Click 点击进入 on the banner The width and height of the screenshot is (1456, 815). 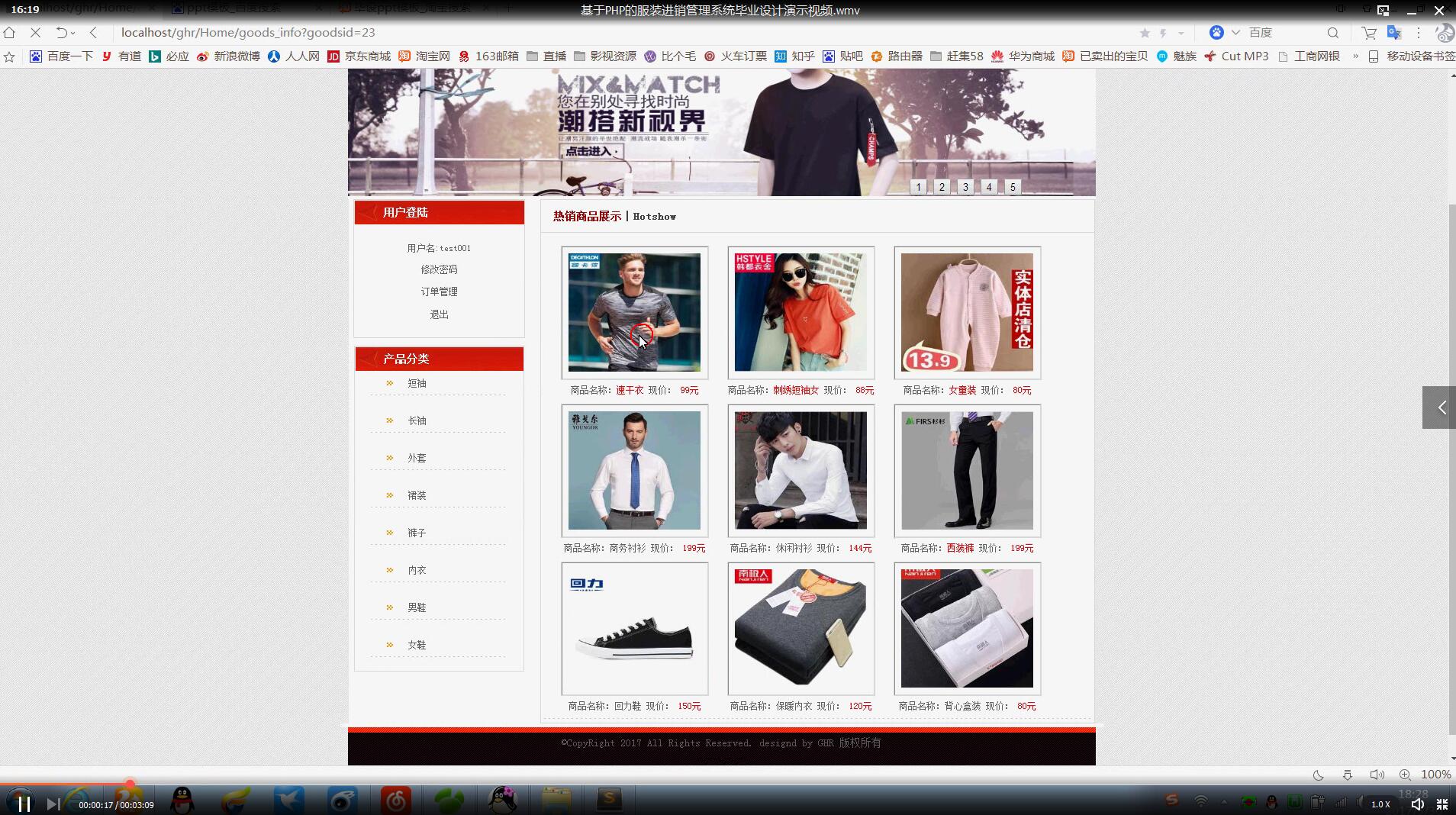coord(591,151)
